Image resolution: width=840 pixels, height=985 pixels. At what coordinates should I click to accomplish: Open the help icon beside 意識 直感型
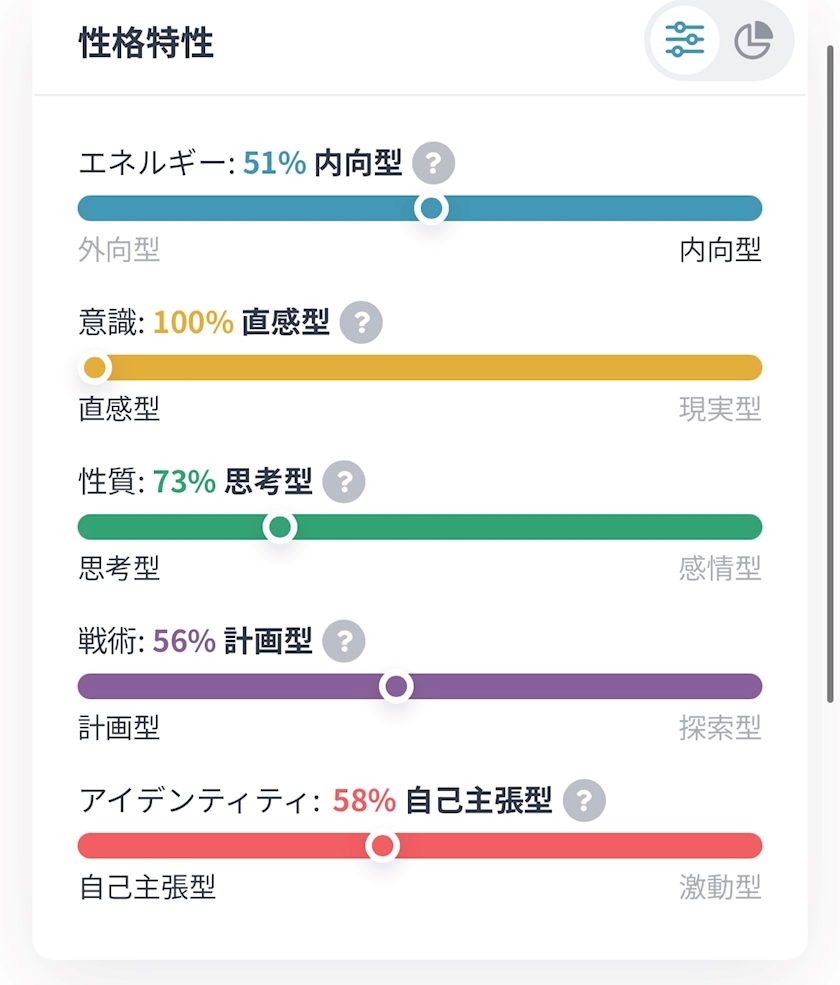(361, 323)
